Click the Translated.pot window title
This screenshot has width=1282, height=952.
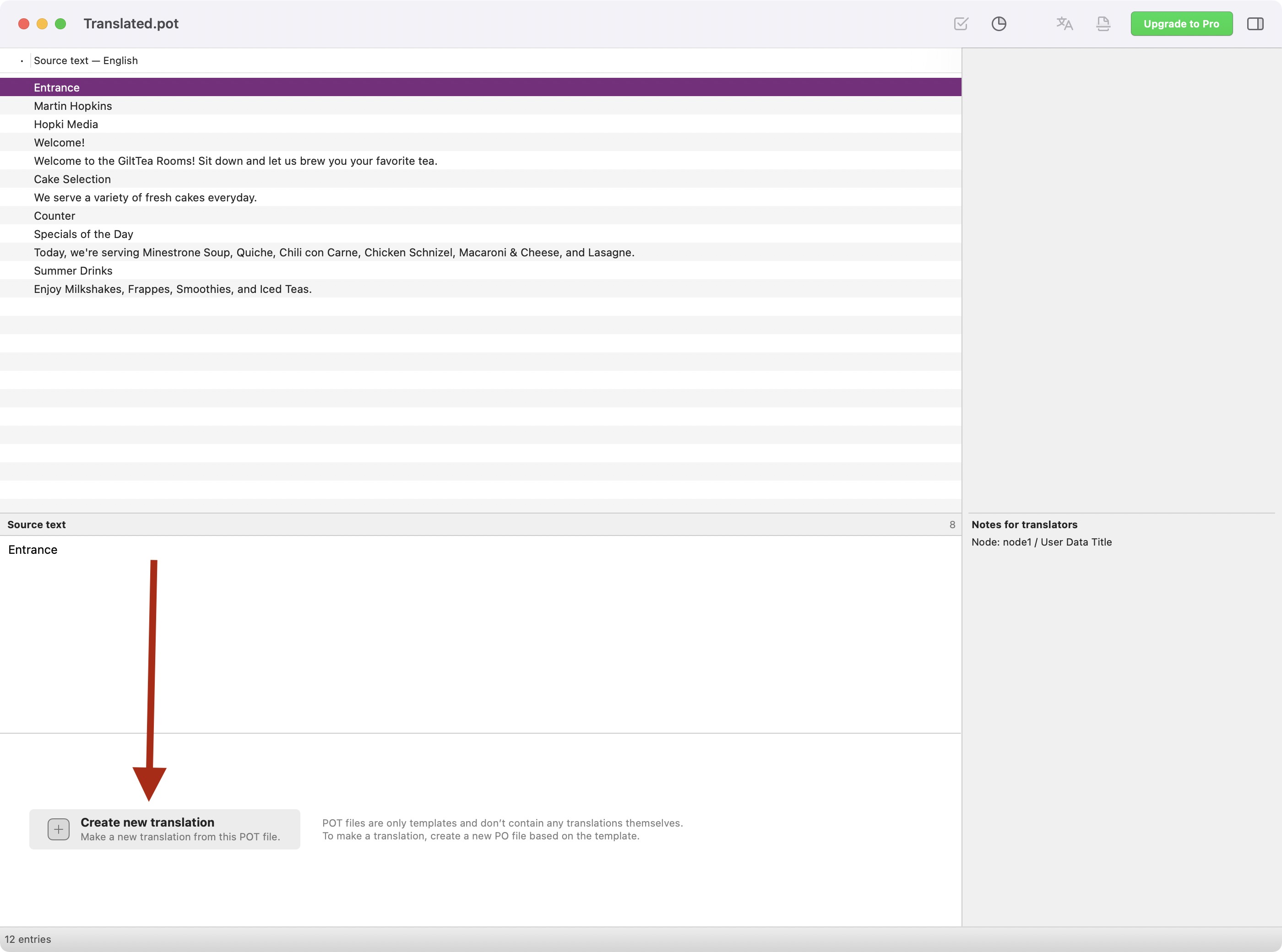[131, 24]
